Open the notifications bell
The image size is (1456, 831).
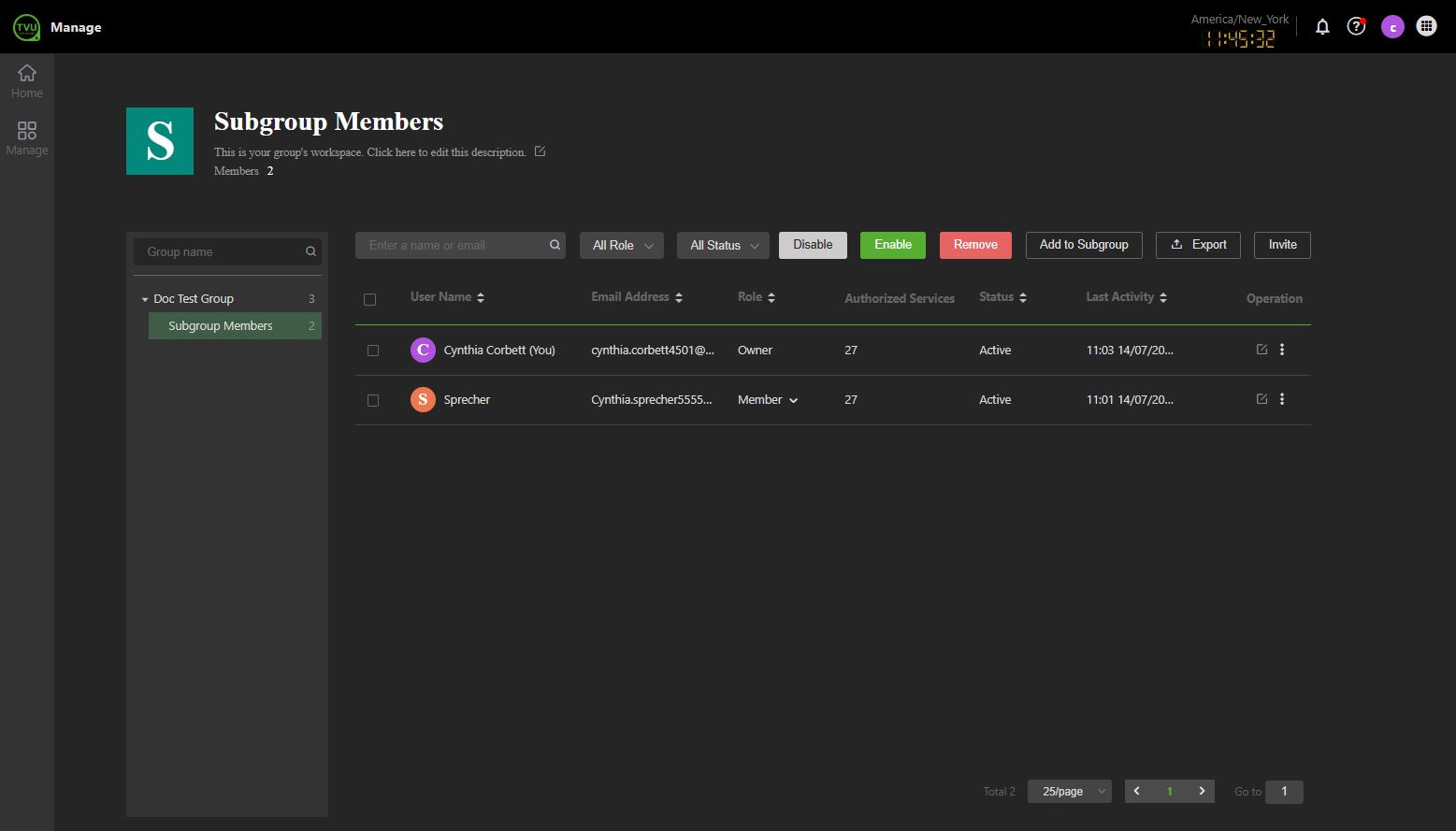point(1322,27)
